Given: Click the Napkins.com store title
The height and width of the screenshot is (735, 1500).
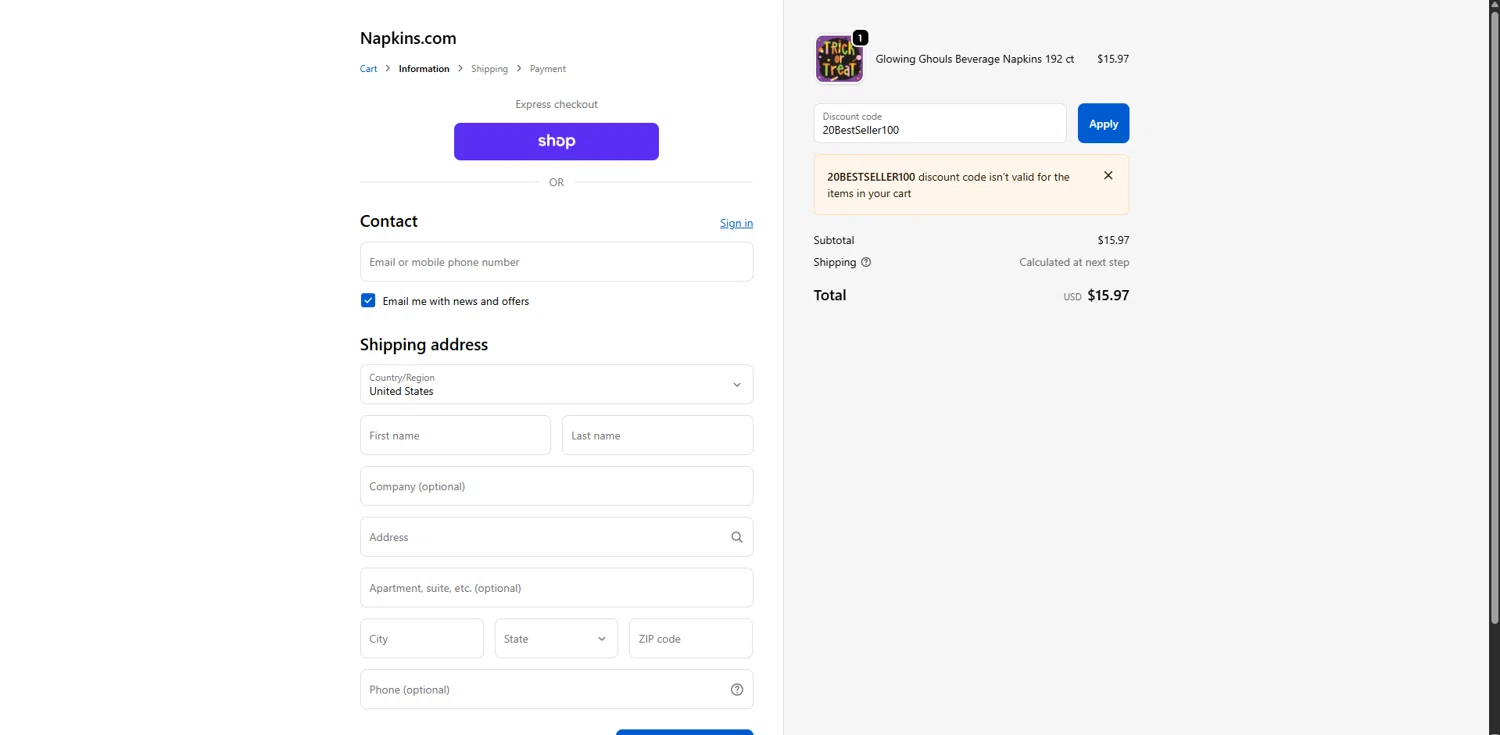Looking at the screenshot, I should tap(408, 38).
